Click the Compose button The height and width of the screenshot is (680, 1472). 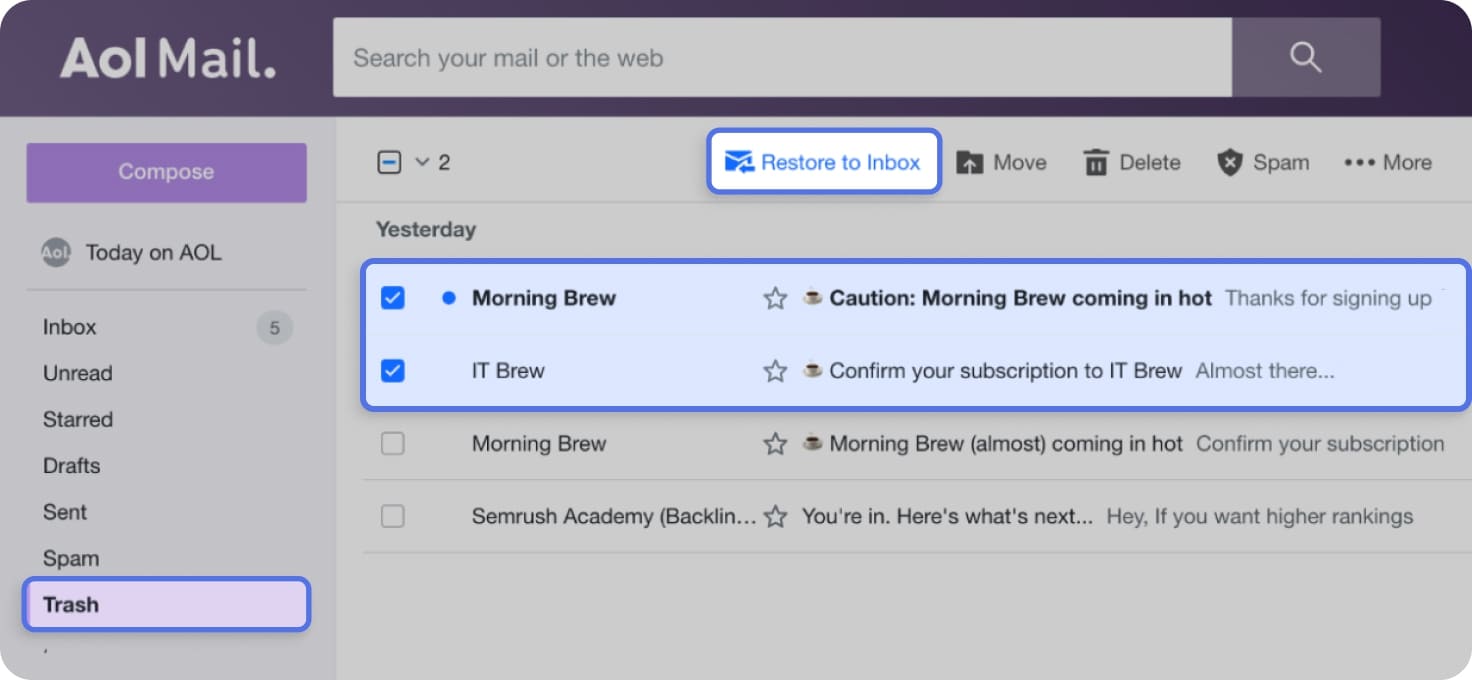165,171
